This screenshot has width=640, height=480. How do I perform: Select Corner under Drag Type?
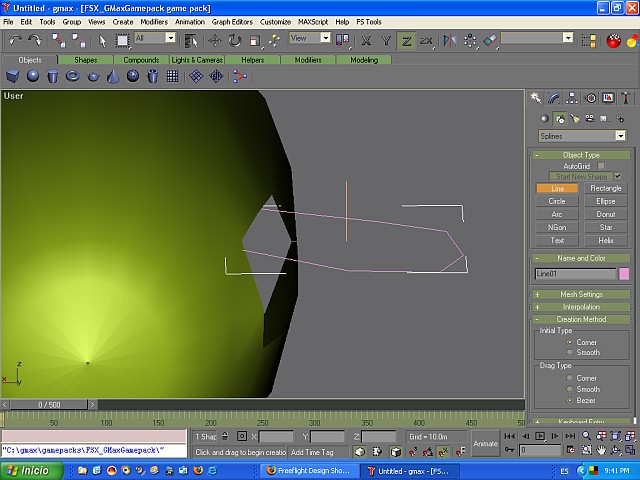pos(569,378)
